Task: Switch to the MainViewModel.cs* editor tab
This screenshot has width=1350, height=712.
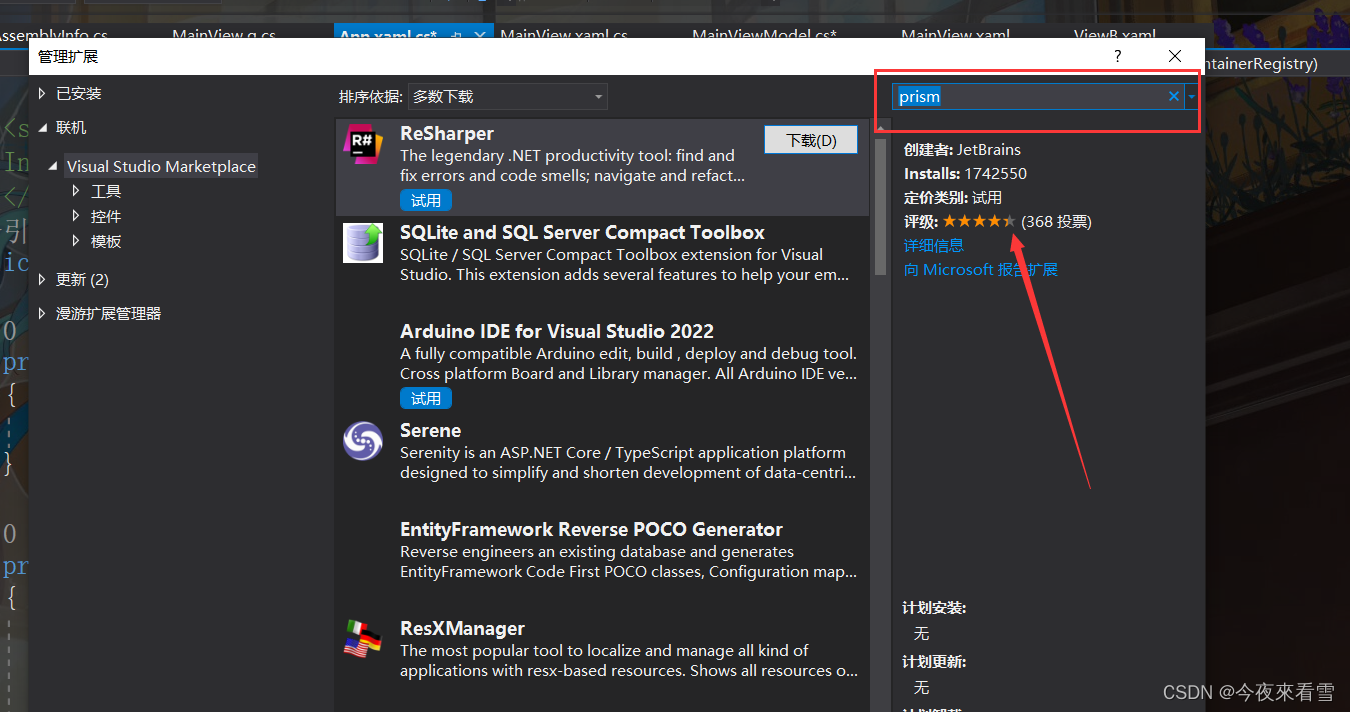Action: pyautogui.click(x=765, y=35)
